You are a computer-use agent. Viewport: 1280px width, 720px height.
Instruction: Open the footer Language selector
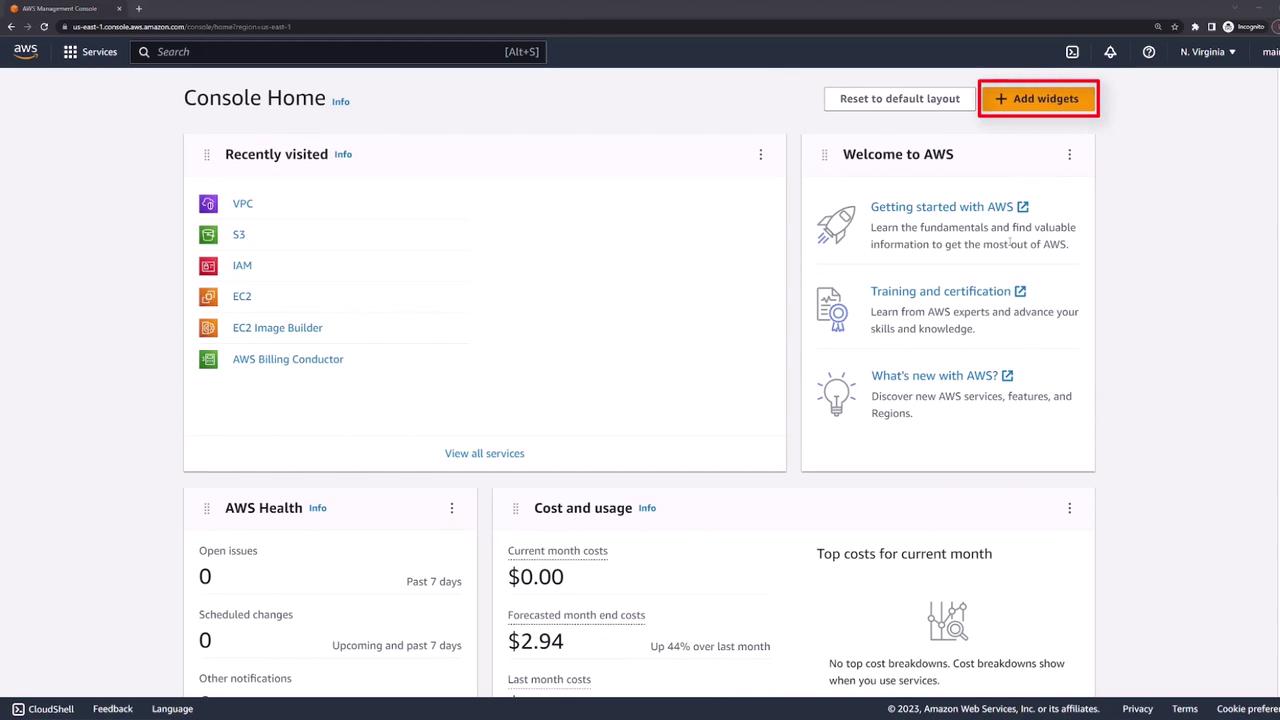coord(172,709)
